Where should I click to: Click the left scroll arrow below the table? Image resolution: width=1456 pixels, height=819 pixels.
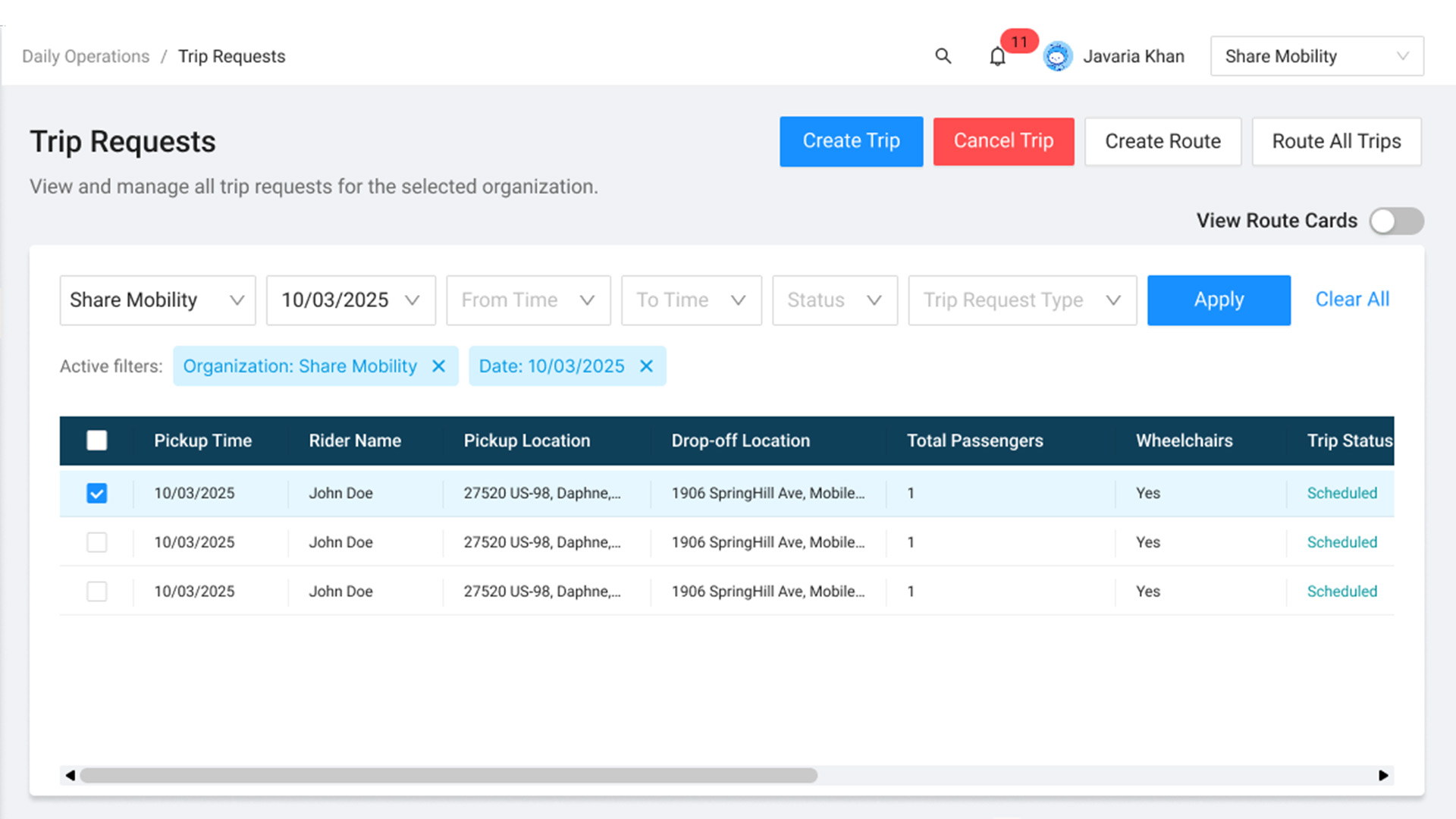click(69, 776)
